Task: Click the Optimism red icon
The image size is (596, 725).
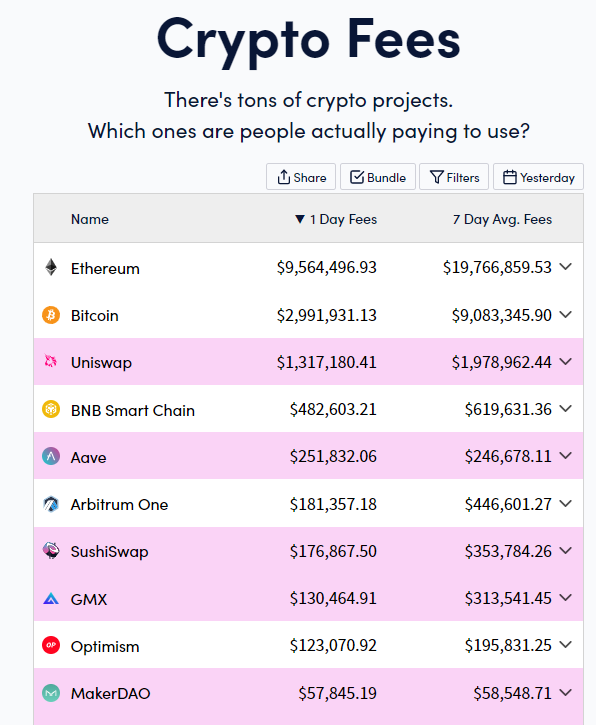Action: point(51,645)
